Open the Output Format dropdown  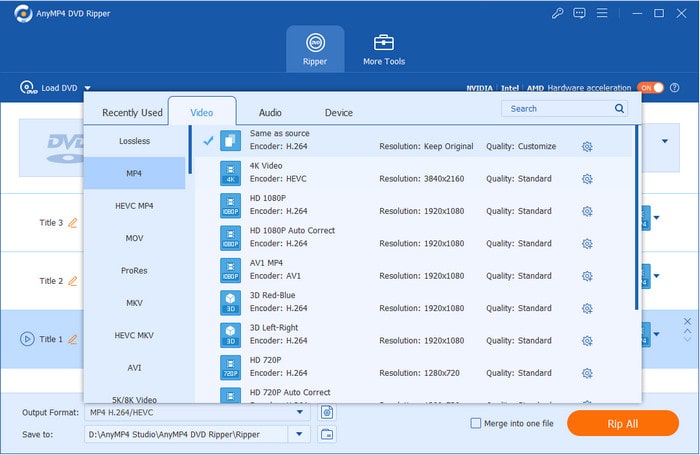point(300,412)
